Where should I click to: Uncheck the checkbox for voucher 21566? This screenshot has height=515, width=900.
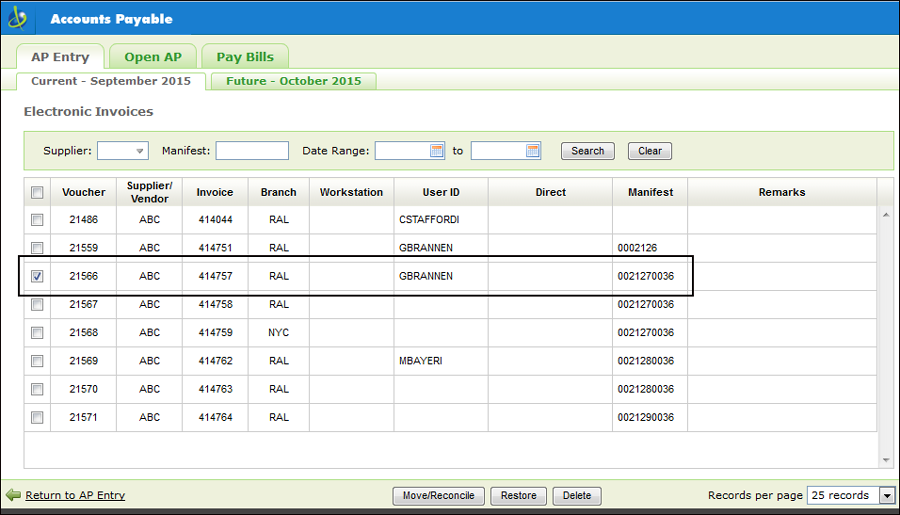[37, 276]
